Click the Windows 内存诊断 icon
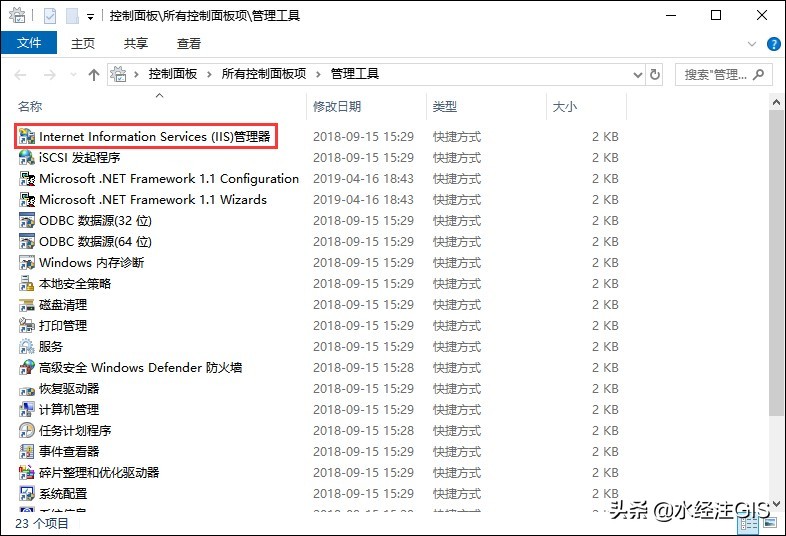This screenshot has width=786, height=536. point(27,263)
